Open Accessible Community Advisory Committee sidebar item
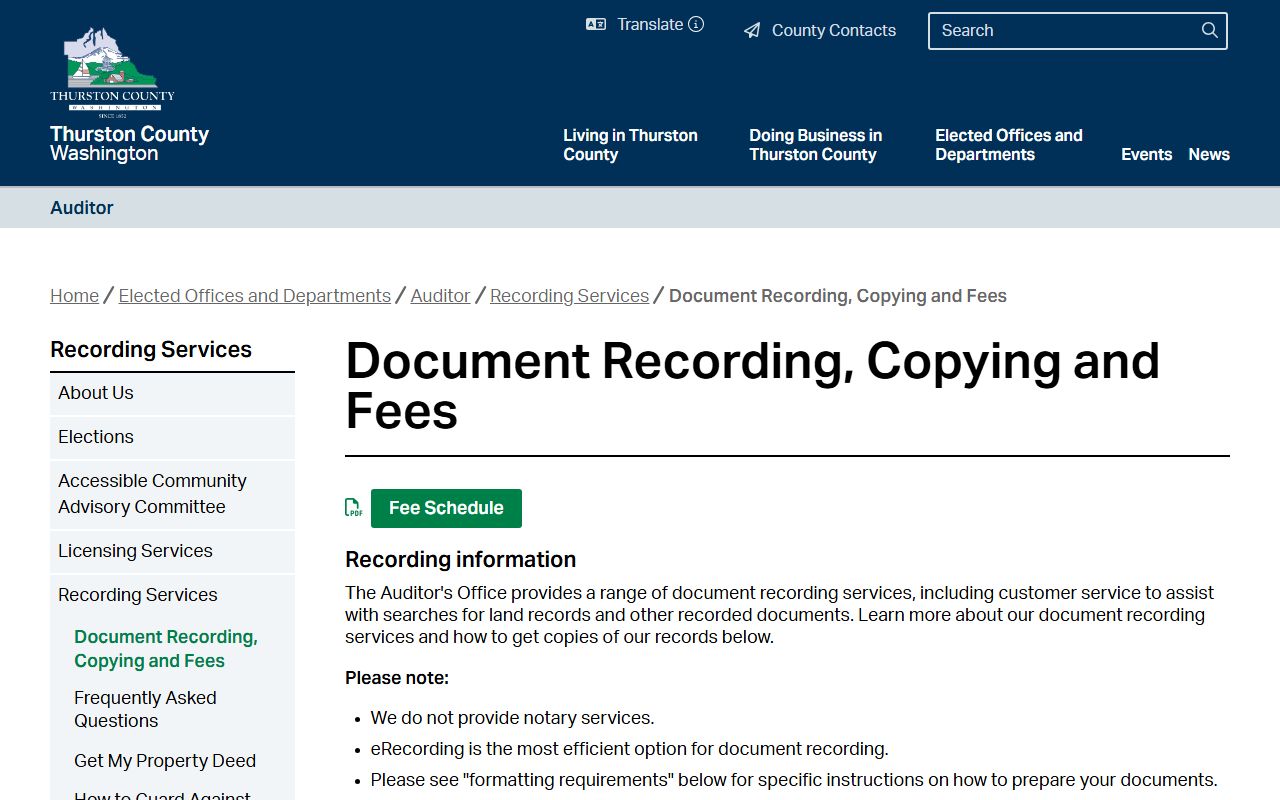The width and height of the screenshot is (1280, 800). [x=172, y=494]
